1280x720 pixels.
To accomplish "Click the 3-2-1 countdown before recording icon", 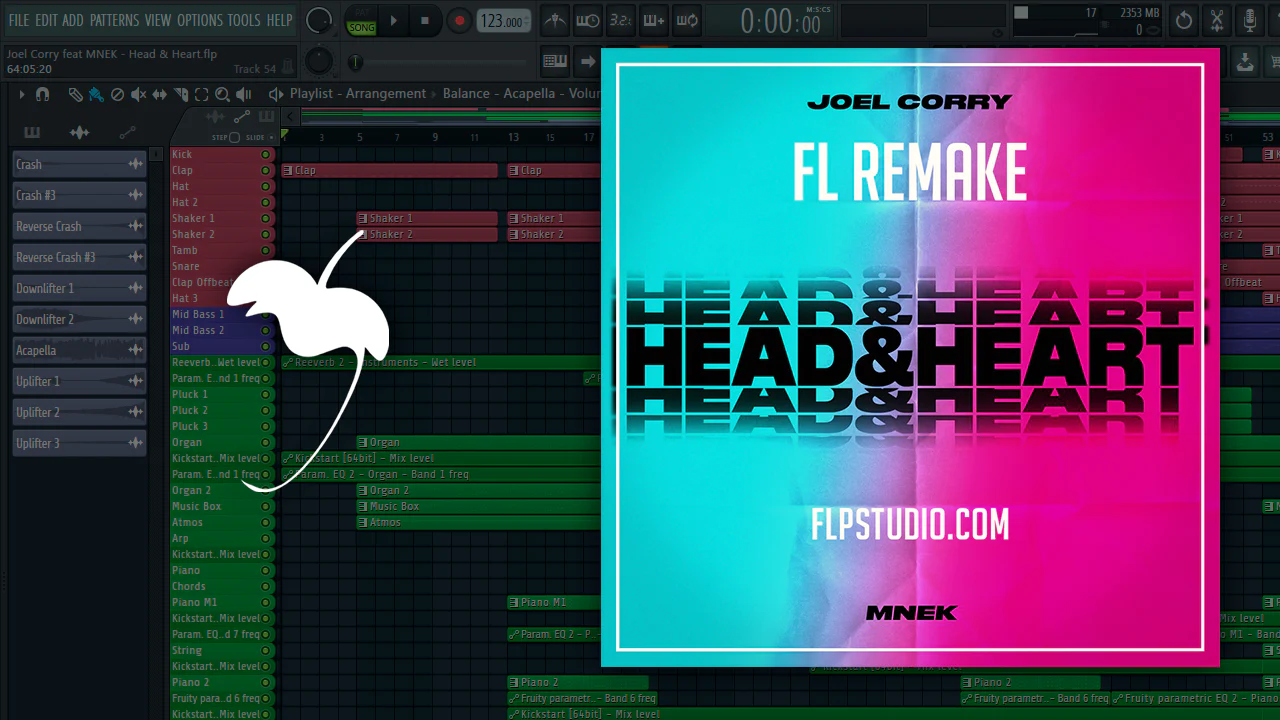I will 621,20.
